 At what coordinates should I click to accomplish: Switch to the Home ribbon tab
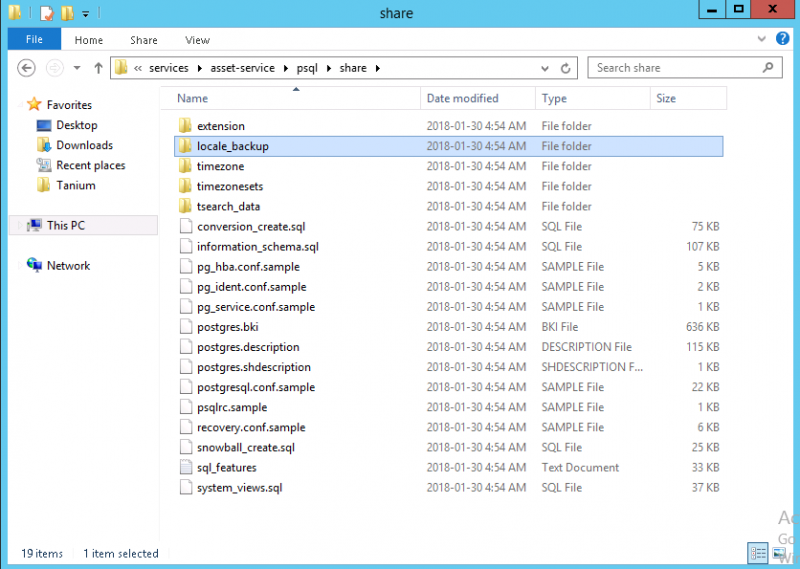coord(89,40)
